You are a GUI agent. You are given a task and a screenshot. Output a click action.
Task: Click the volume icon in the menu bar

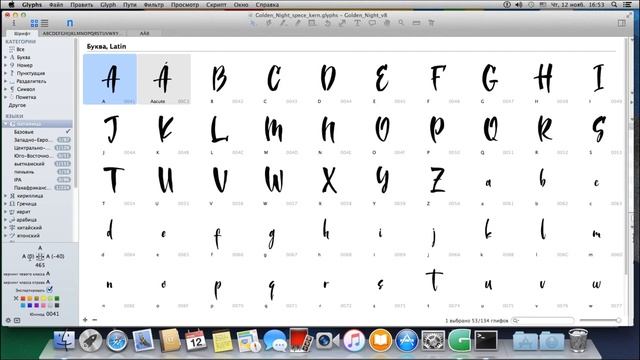[518, 4]
